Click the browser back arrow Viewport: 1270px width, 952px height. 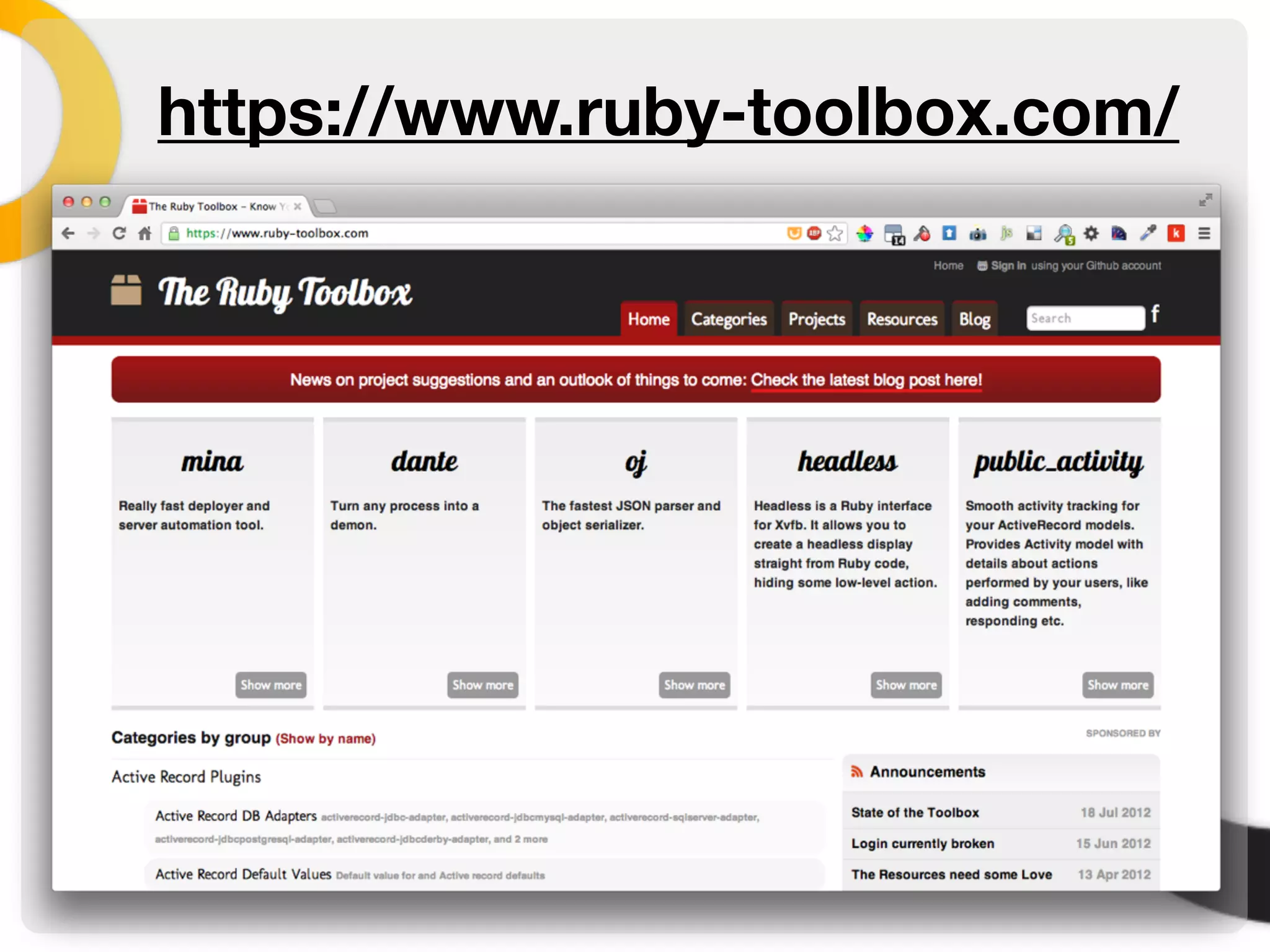pyautogui.click(x=68, y=234)
